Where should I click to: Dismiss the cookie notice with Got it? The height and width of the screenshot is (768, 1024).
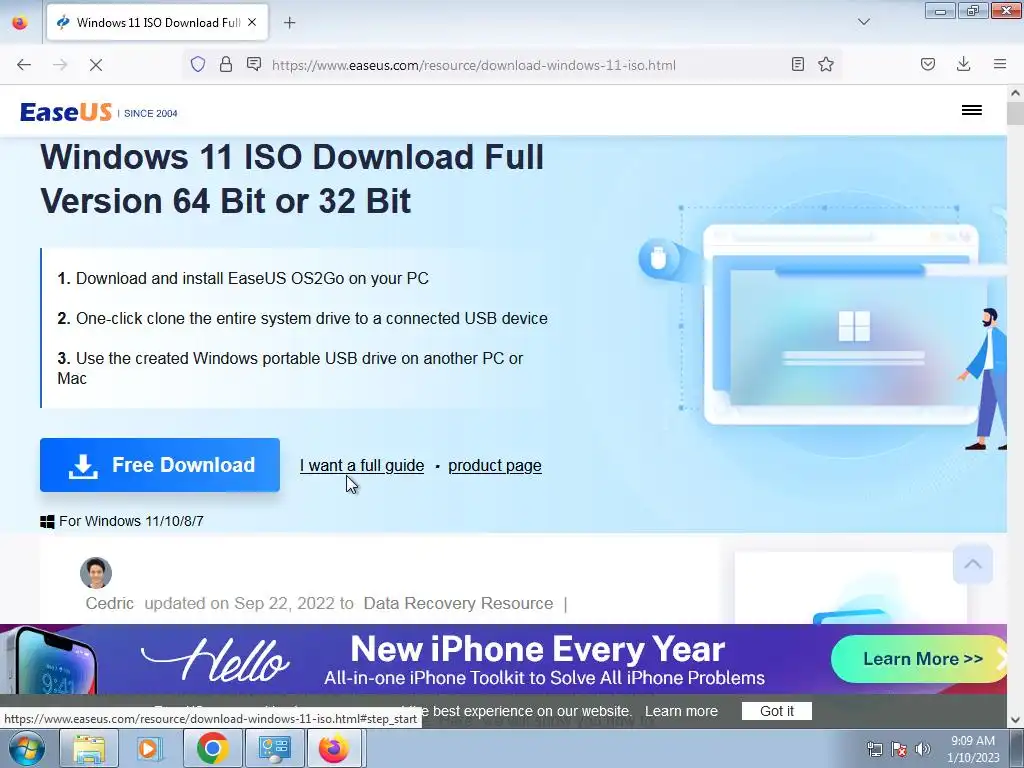click(776, 711)
